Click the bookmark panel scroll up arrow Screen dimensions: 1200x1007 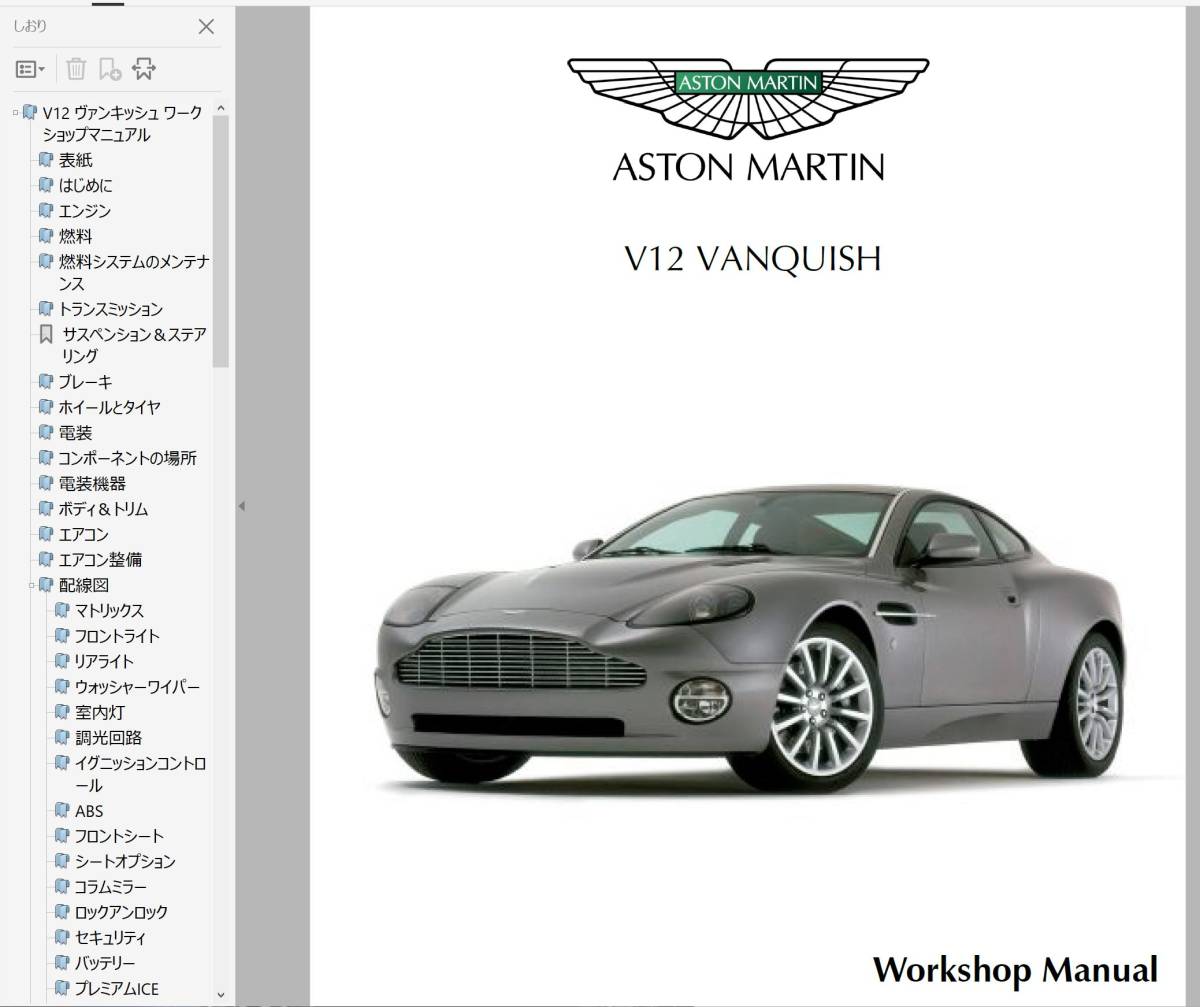[221, 109]
